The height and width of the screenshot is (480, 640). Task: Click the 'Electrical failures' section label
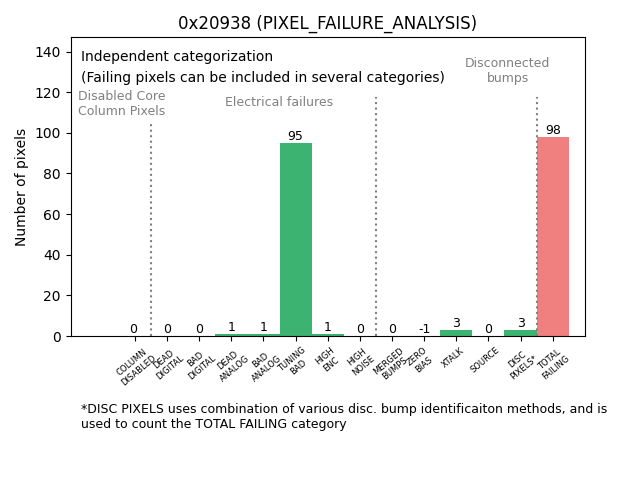[x=279, y=102]
